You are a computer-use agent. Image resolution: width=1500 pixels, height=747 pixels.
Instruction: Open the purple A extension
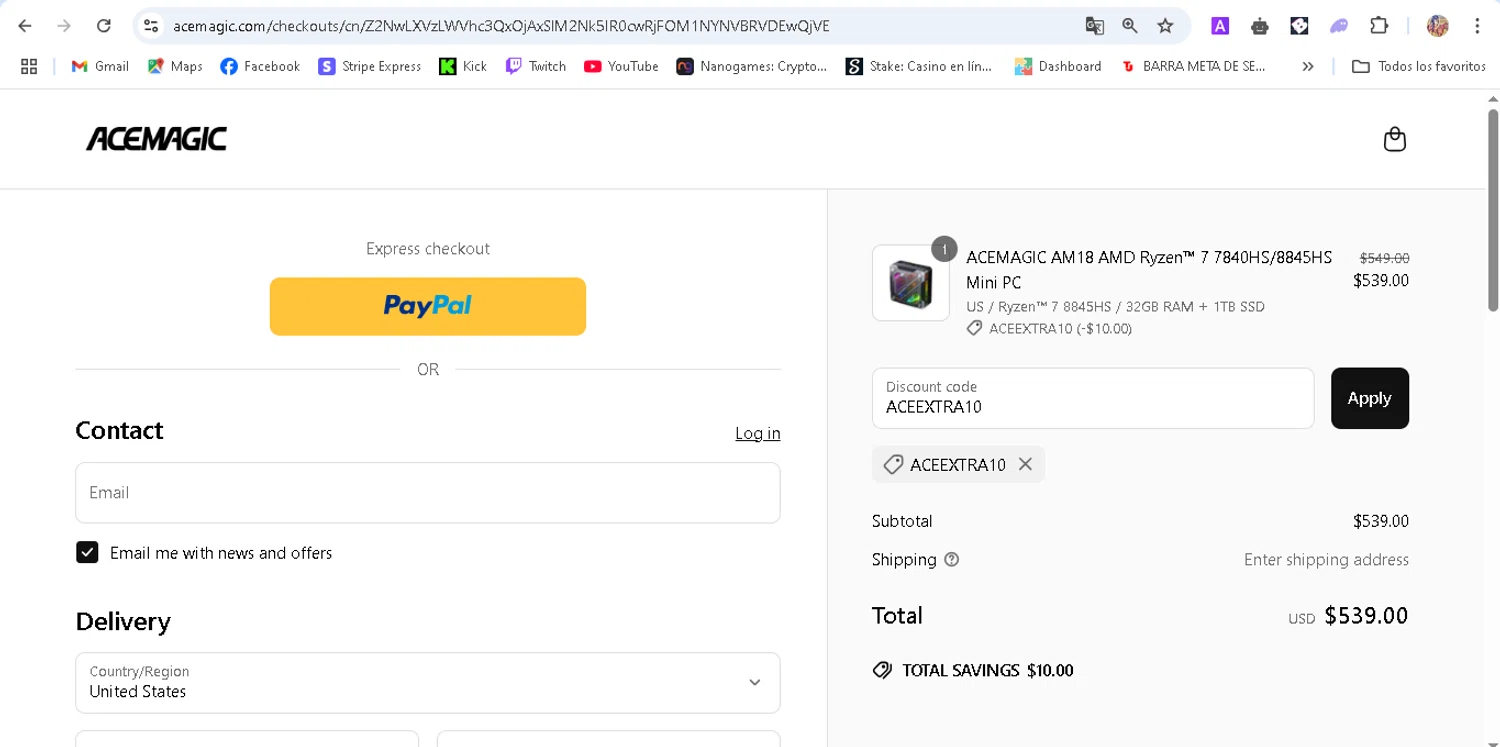click(1220, 26)
